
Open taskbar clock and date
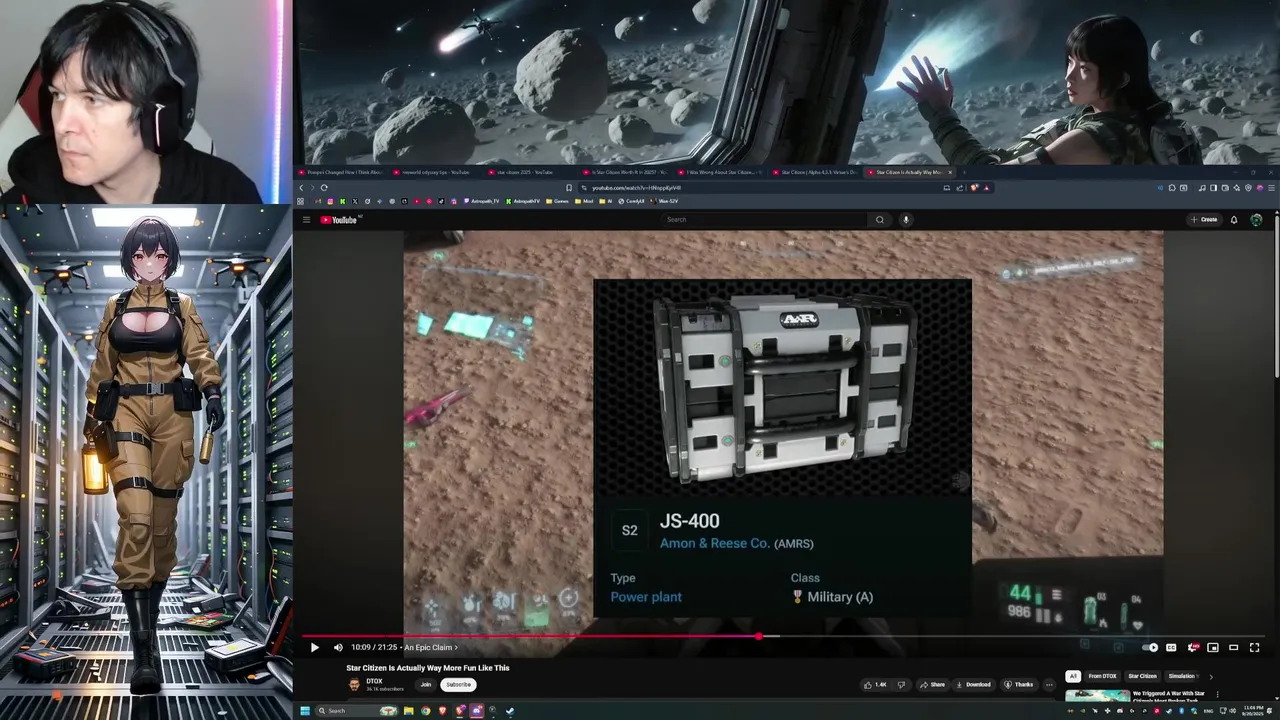pyautogui.click(x=1252, y=711)
